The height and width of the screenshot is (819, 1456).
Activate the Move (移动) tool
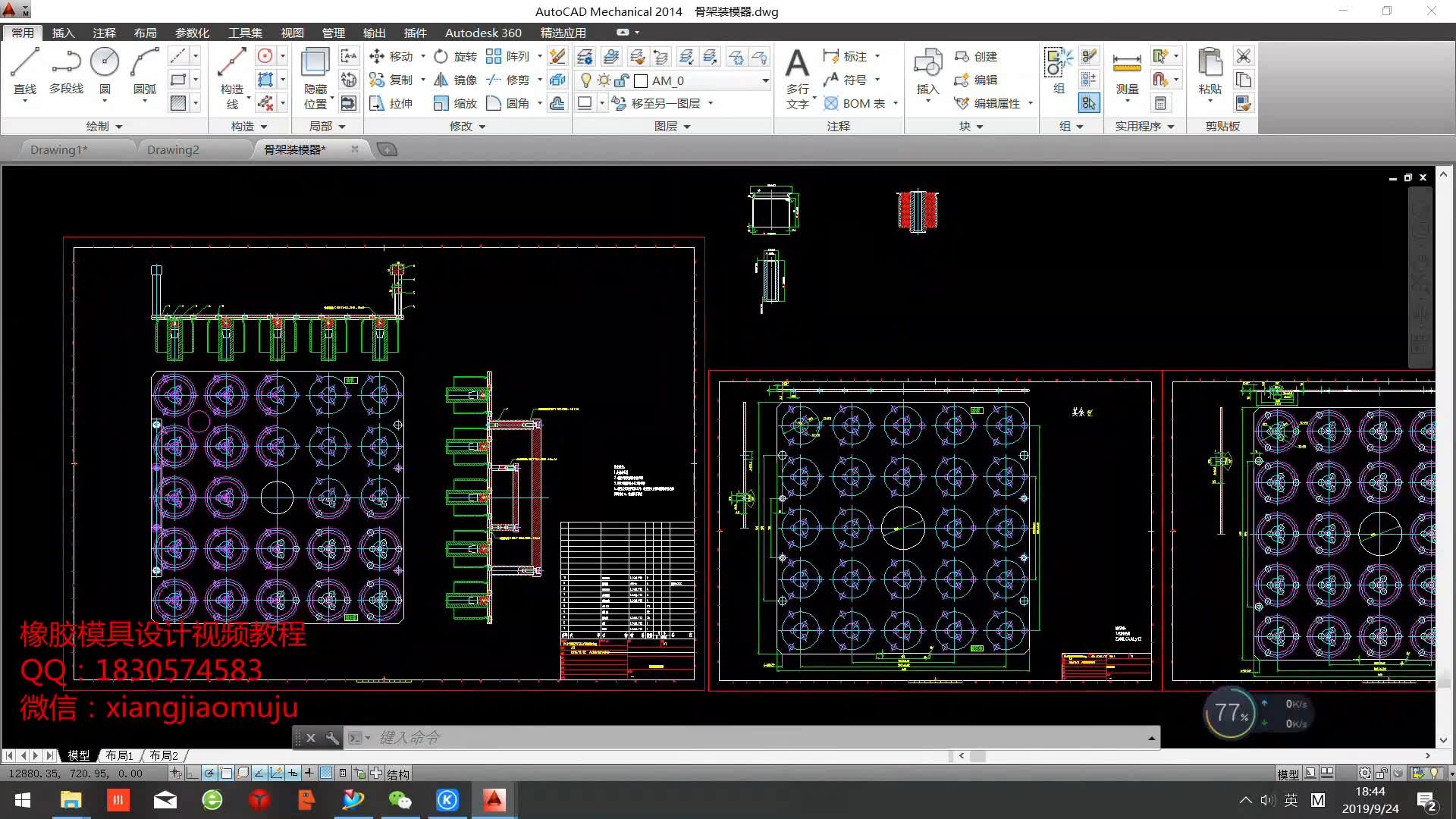point(391,56)
